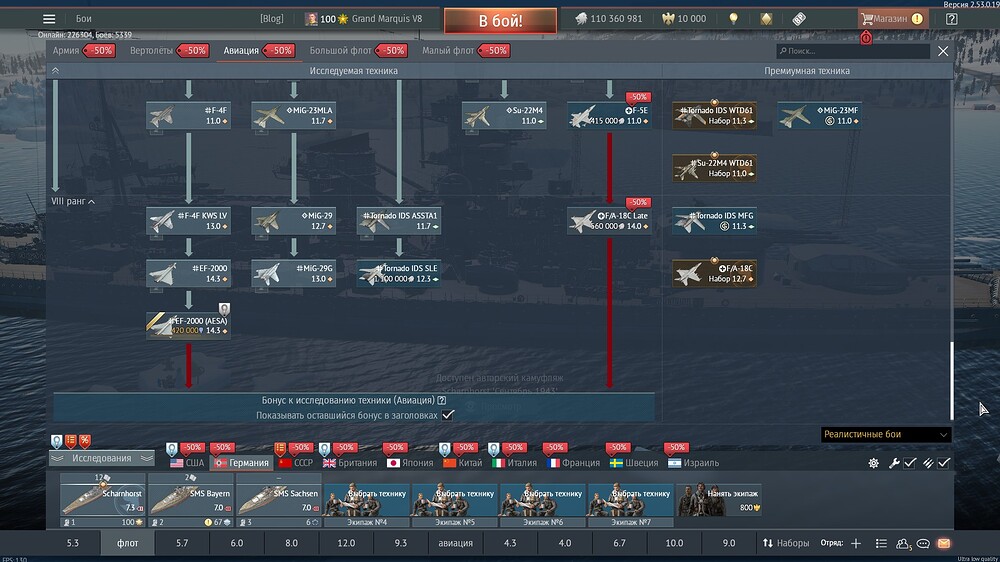
Task: Toggle 'Показывать оставшийся бонус в заголовках' checkbox
Action: [x=448, y=414]
